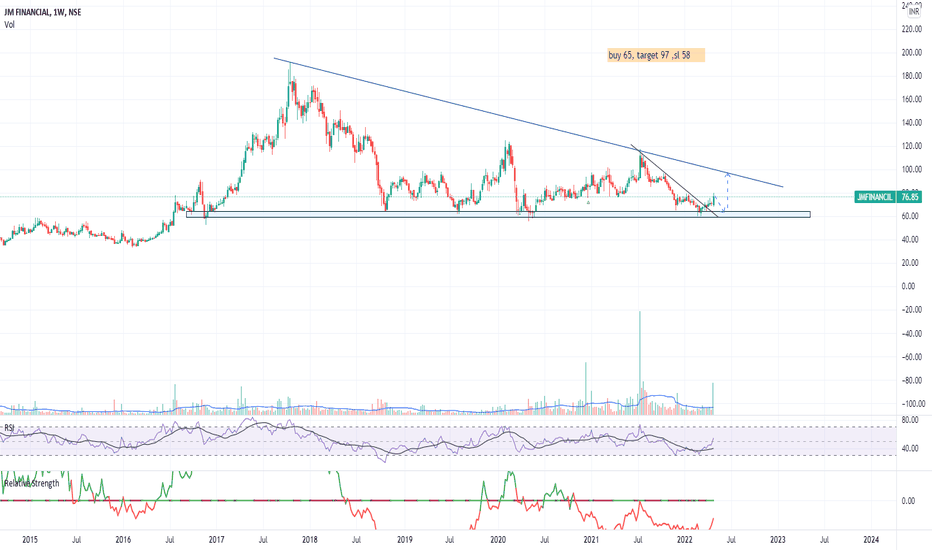Click the 180.00 price axis label
This screenshot has height=550, width=932.
point(912,76)
